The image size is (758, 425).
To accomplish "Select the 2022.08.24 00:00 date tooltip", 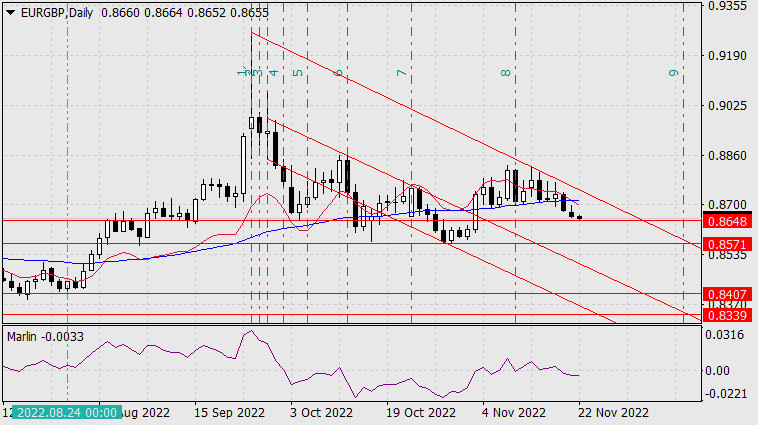I will [67, 412].
